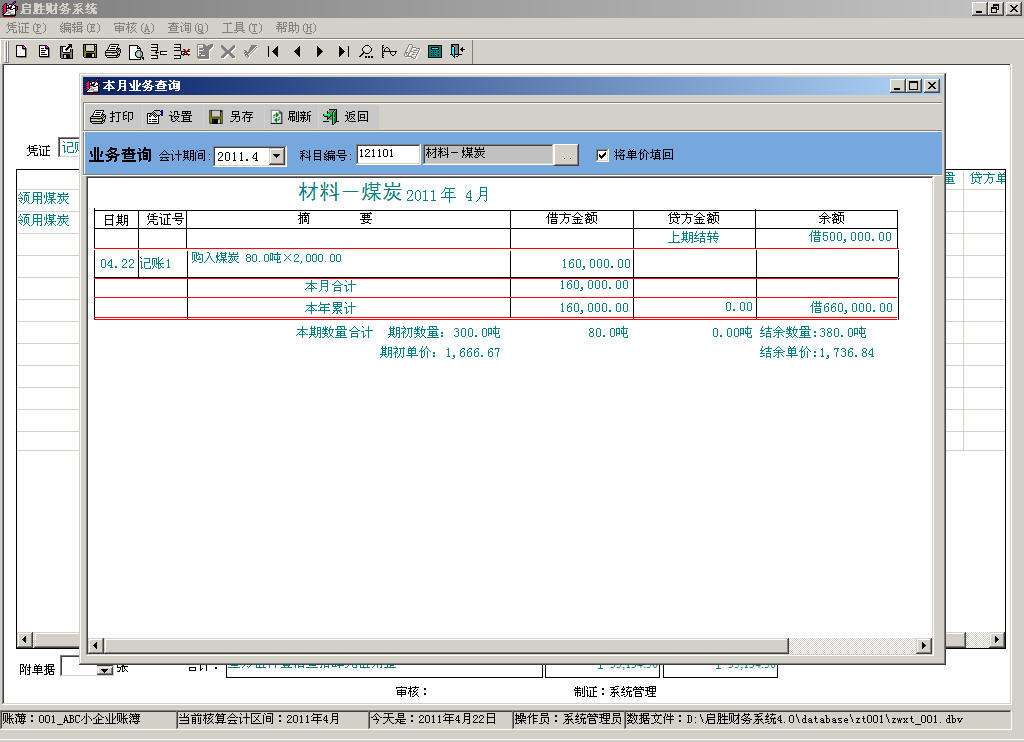Click first 领用煤炭 row in background voucher
Image resolution: width=1024 pixels, height=742 pixels.
click(44, 198)
